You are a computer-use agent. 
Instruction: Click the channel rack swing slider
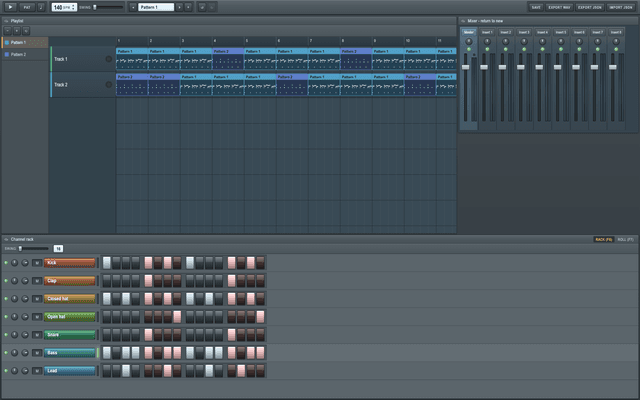click(x=34, y=249)
